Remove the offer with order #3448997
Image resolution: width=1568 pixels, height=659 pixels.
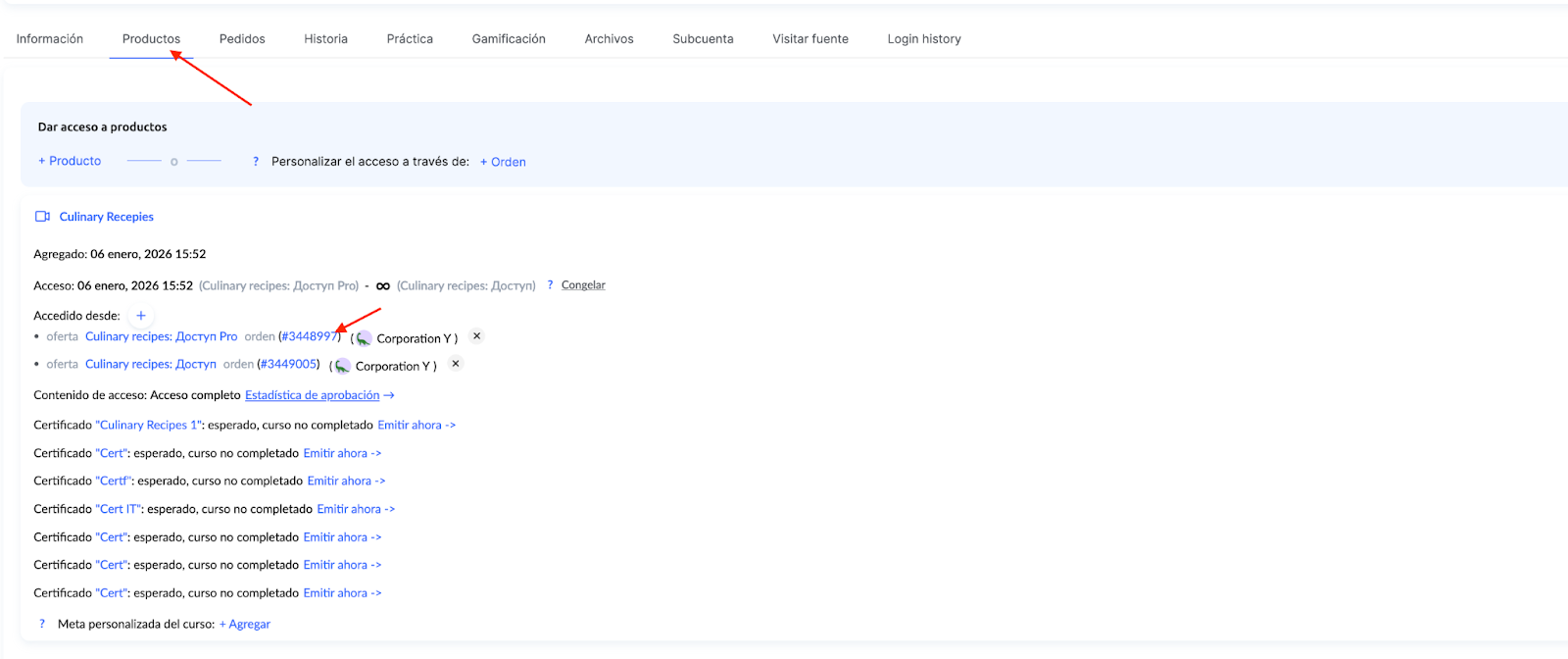pos(477,336)
